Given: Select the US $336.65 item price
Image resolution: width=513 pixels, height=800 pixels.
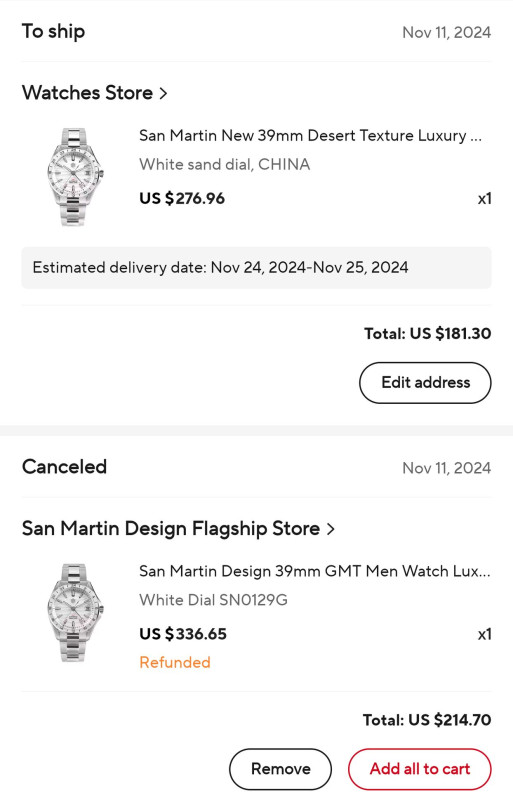Looking at the screenshot, I should click(x=183, y=634).
